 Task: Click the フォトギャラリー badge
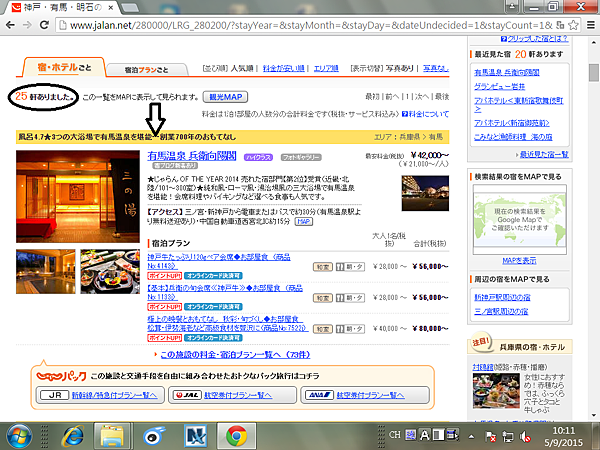pyautogui.click(x=301, y=157)
